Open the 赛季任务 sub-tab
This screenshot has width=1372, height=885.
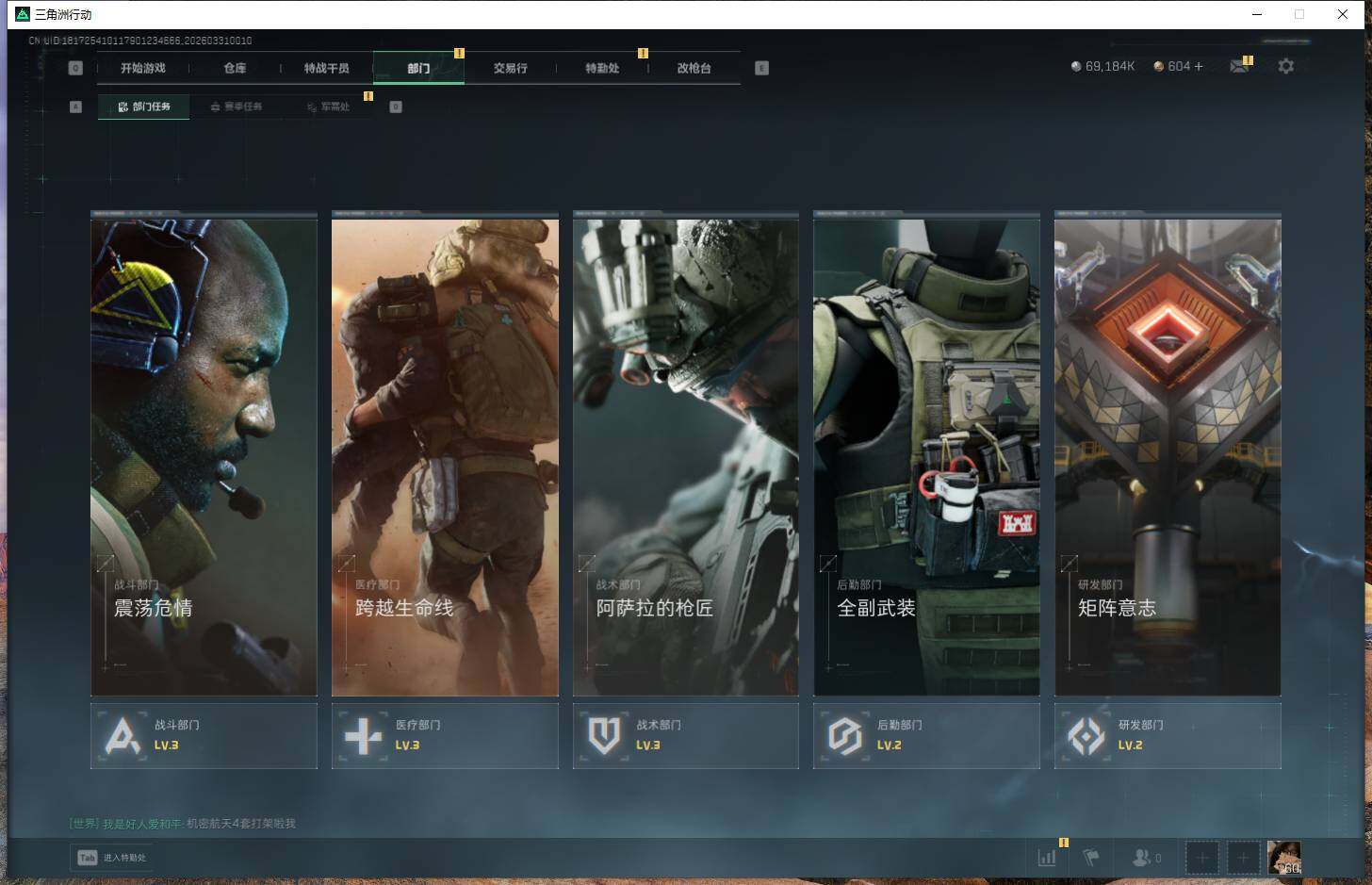pyautogui.click(x=236, y=107)
